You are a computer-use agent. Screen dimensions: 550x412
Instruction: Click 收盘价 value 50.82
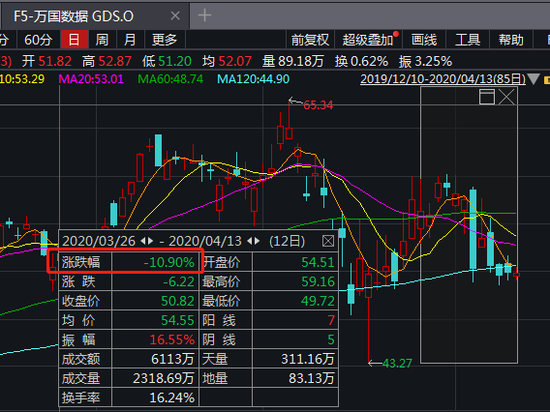point(177,301)
